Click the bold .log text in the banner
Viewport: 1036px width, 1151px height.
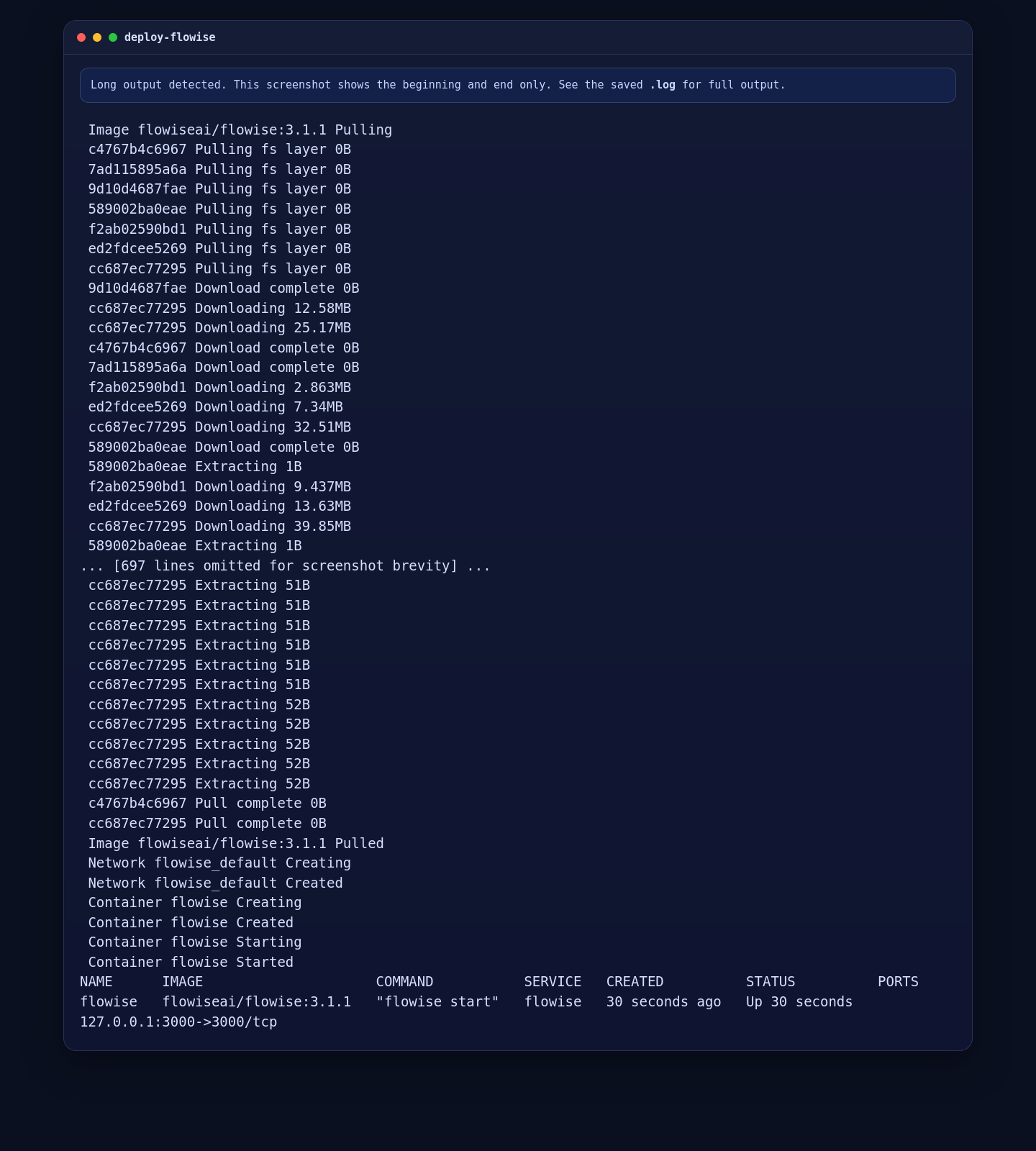(663, 85)
